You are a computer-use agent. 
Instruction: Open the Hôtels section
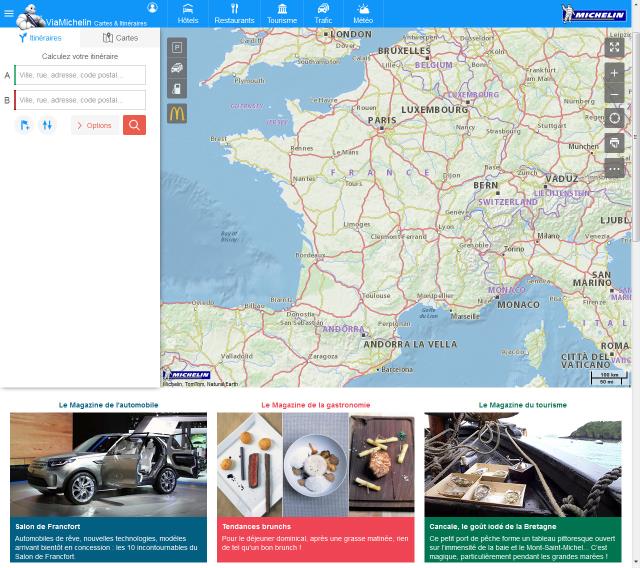188,14
